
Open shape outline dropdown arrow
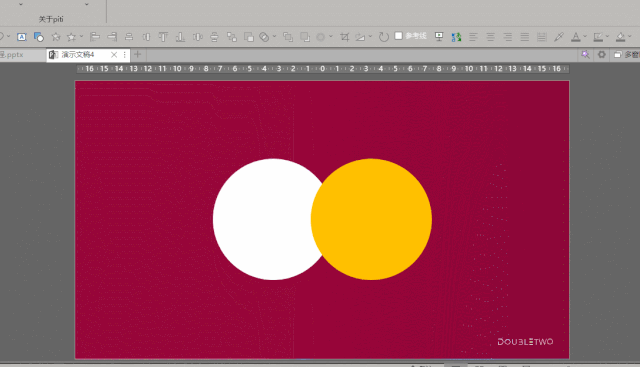coord(607,37)
